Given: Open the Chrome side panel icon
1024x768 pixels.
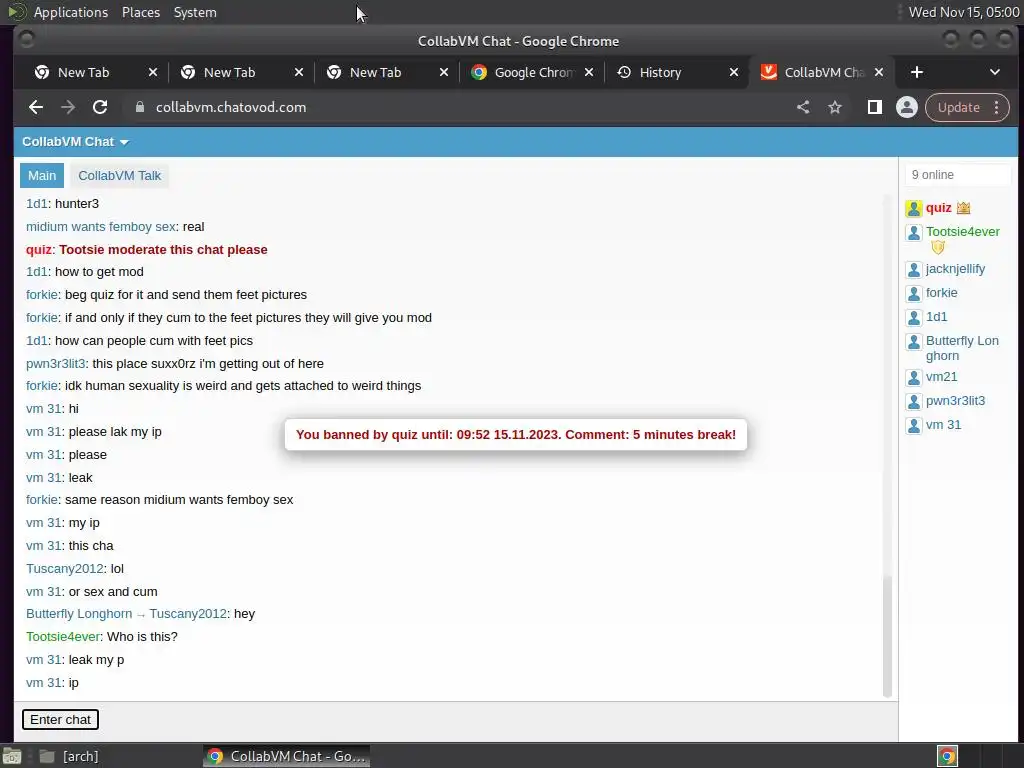Looking at the screenshot, I should click(x=874, y=107).
